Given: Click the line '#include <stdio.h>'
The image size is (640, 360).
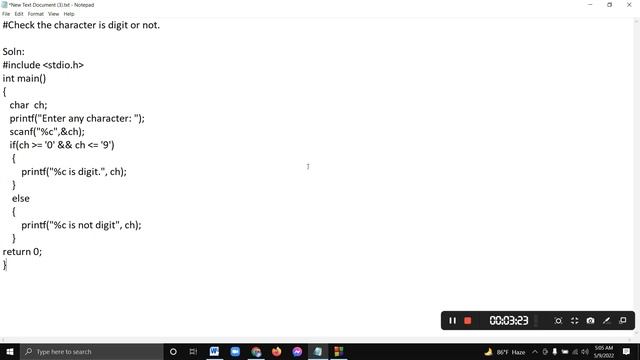Looking at the screenshot, I should tap(43, 65).
